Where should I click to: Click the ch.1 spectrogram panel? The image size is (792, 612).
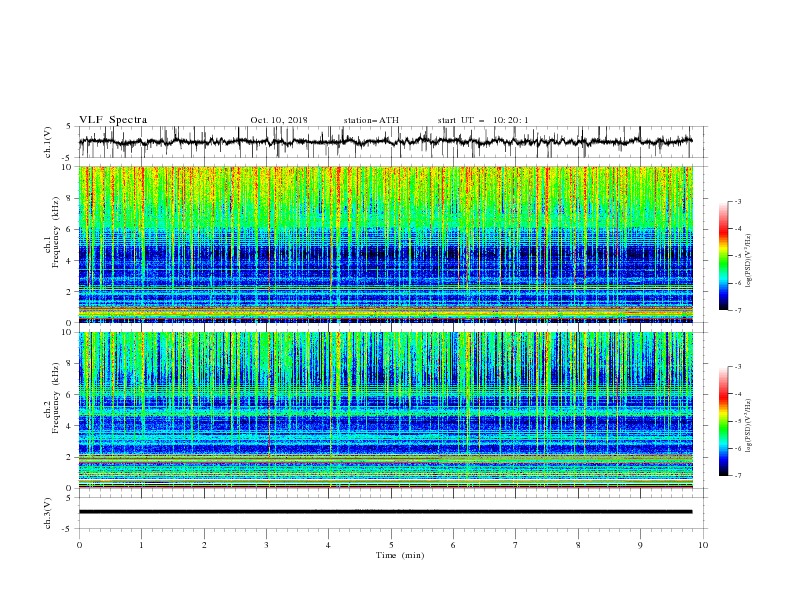click(385, 244)
